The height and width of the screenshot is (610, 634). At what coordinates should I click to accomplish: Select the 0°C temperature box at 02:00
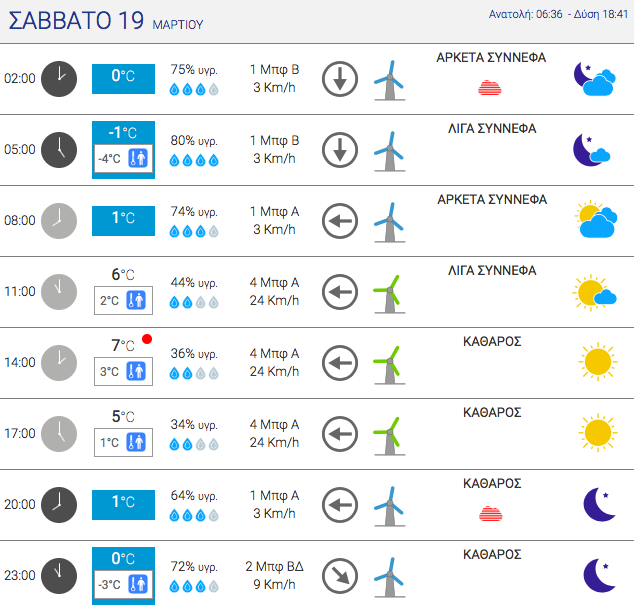[123, 79]
